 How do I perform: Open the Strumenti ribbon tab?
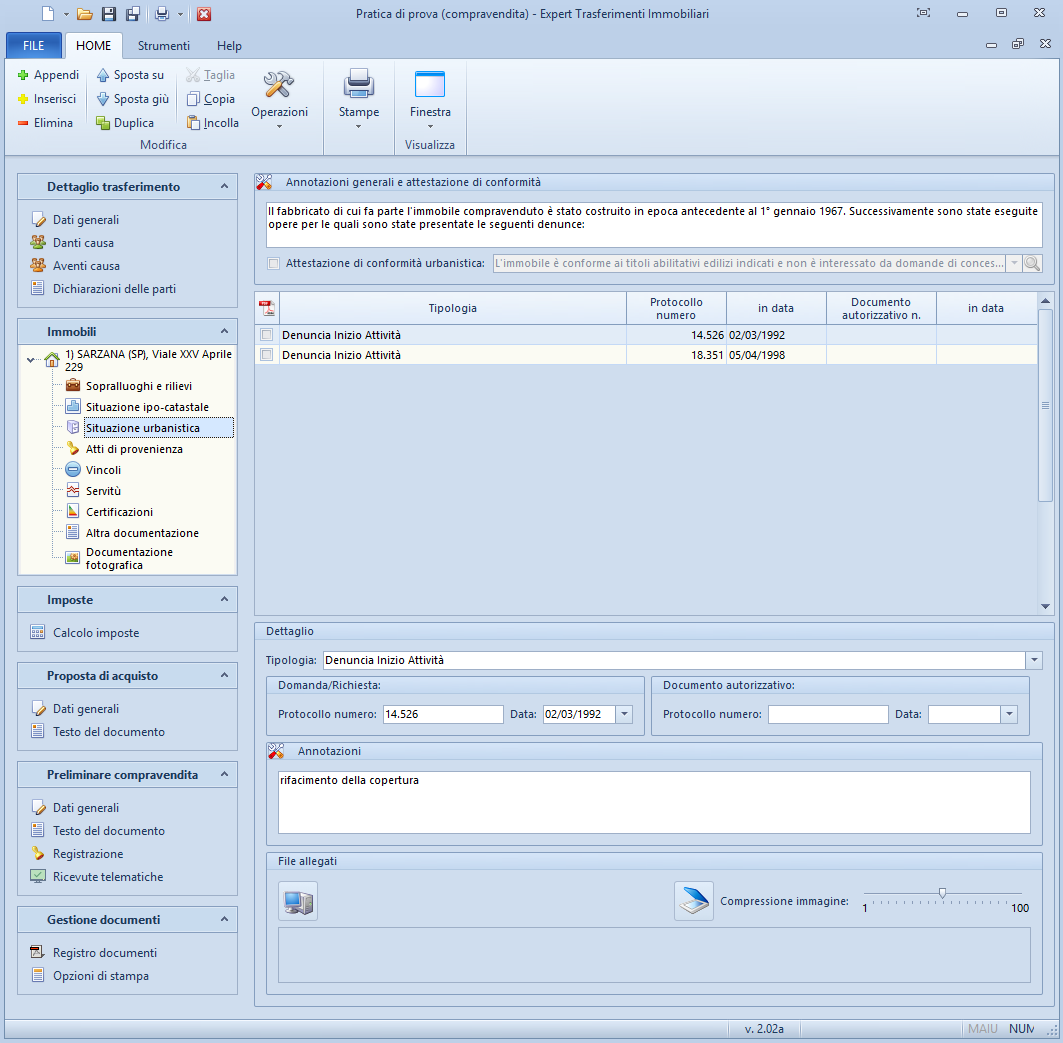pyautogui.click(x=164, y=46)
